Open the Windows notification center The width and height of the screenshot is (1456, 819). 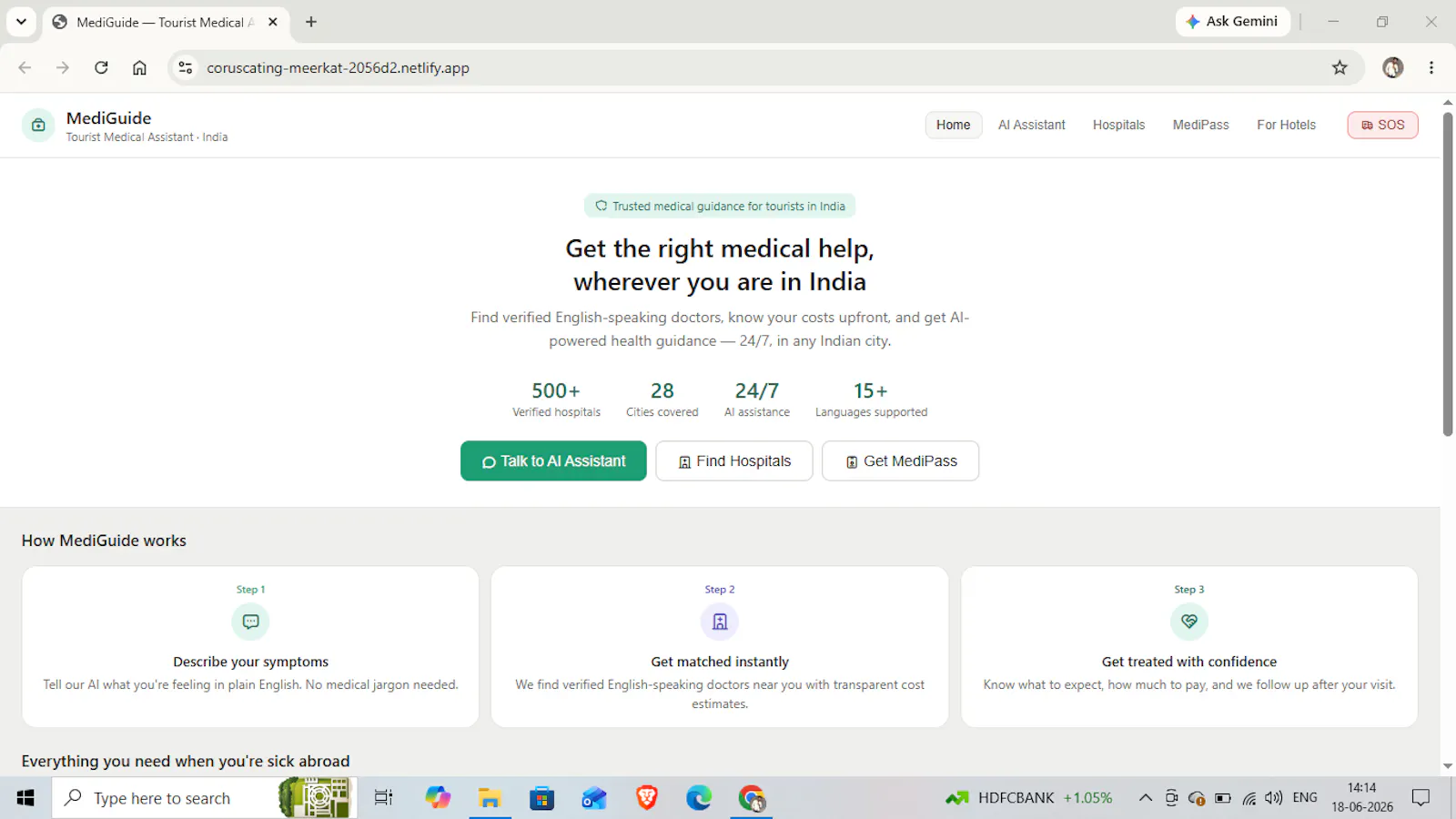[x=1421, y=798]
